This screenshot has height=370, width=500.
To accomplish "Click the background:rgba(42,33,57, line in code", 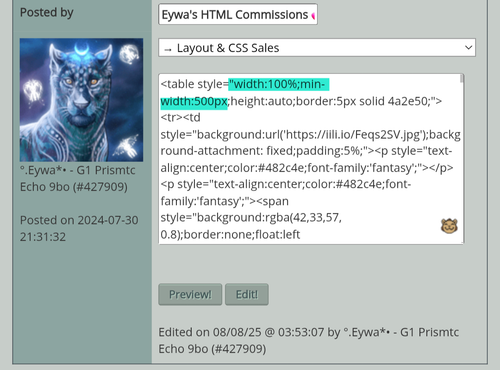I will coord(251,218).
